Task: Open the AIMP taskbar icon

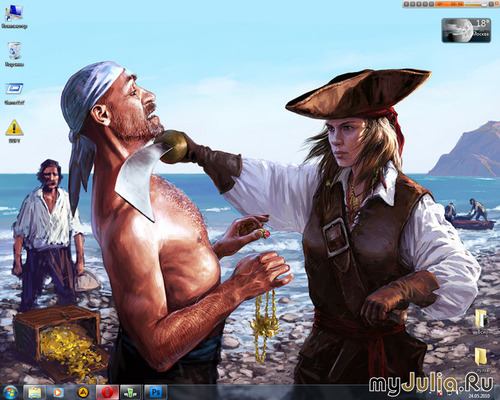Action: pyautogui.click(x=83, y=392)
